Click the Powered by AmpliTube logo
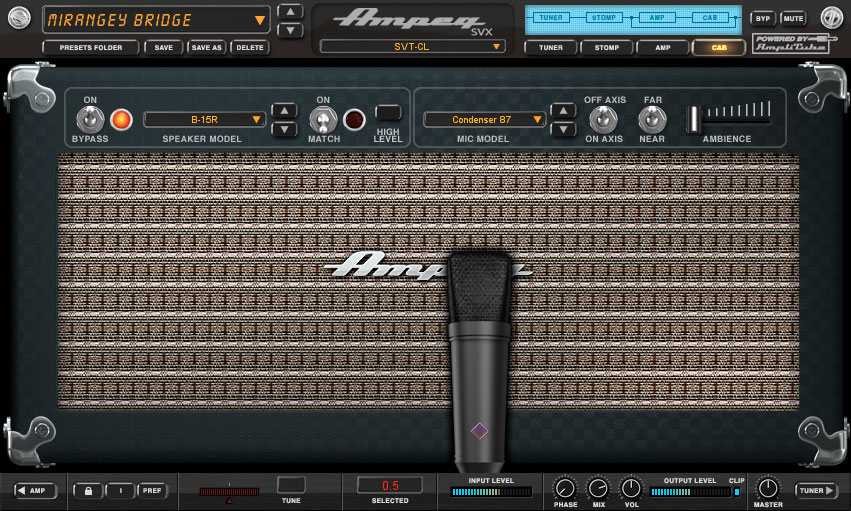 794,43
